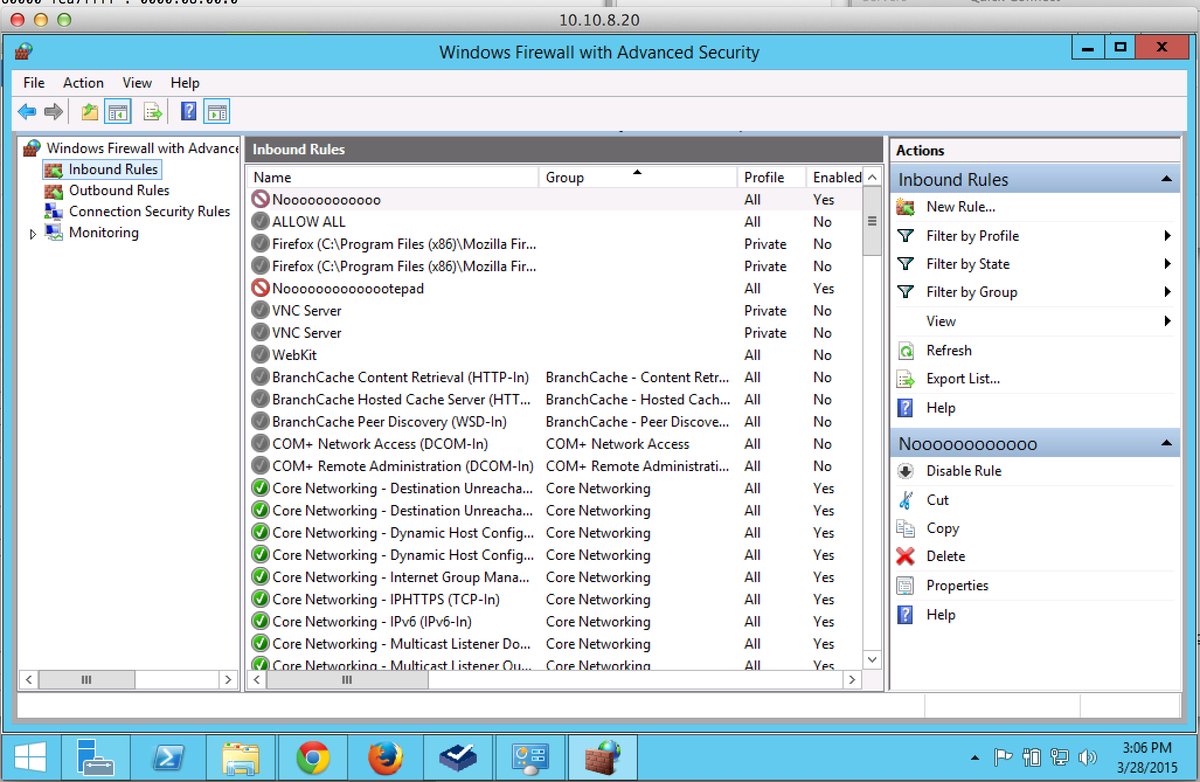The width and height of the screenshot is (1200, 782).
Task: Select Connection Security Rules in the tree
Action: (149, 211)
